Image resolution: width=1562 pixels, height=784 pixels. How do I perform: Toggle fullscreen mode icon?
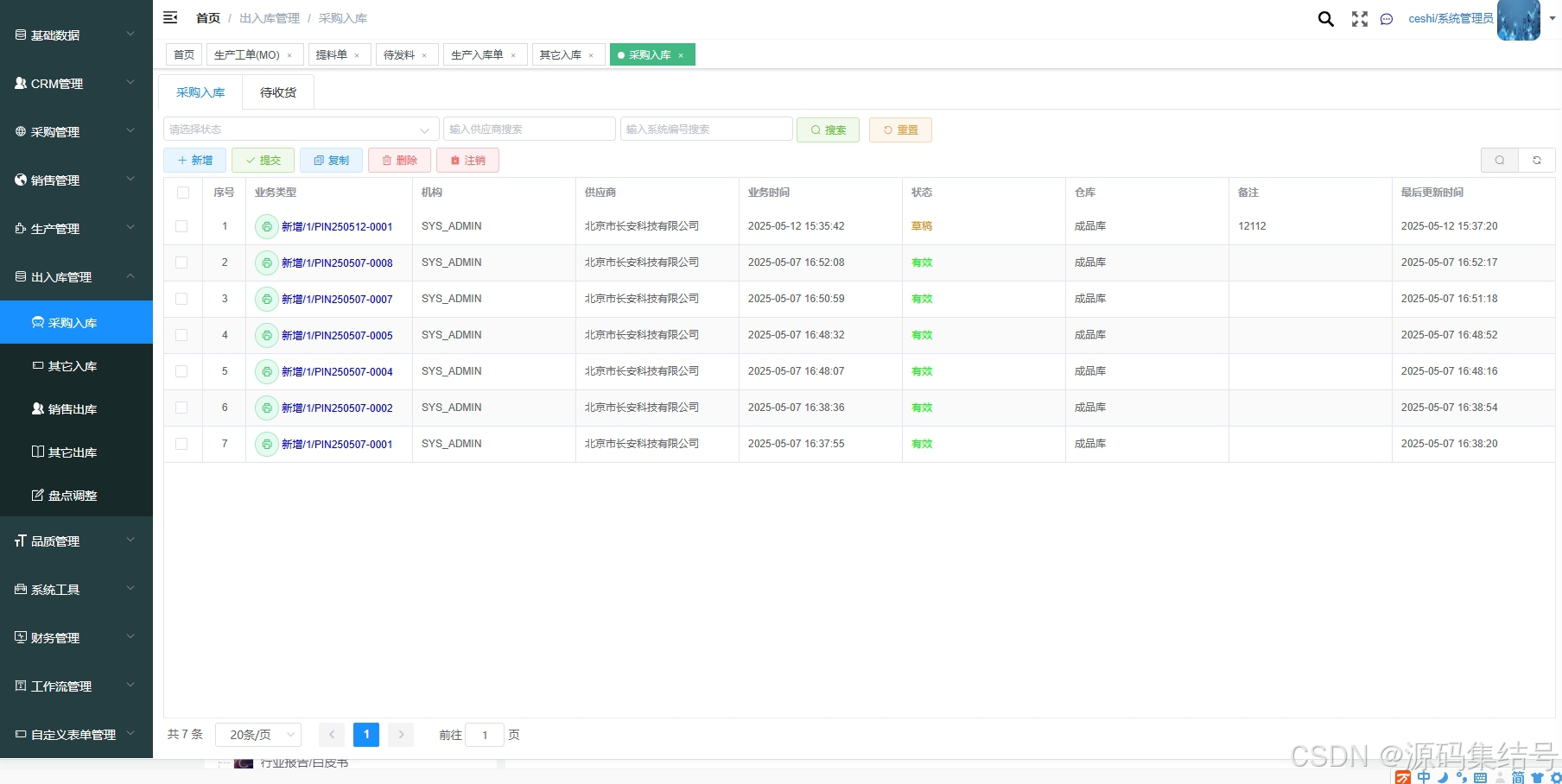[1360, 19]
